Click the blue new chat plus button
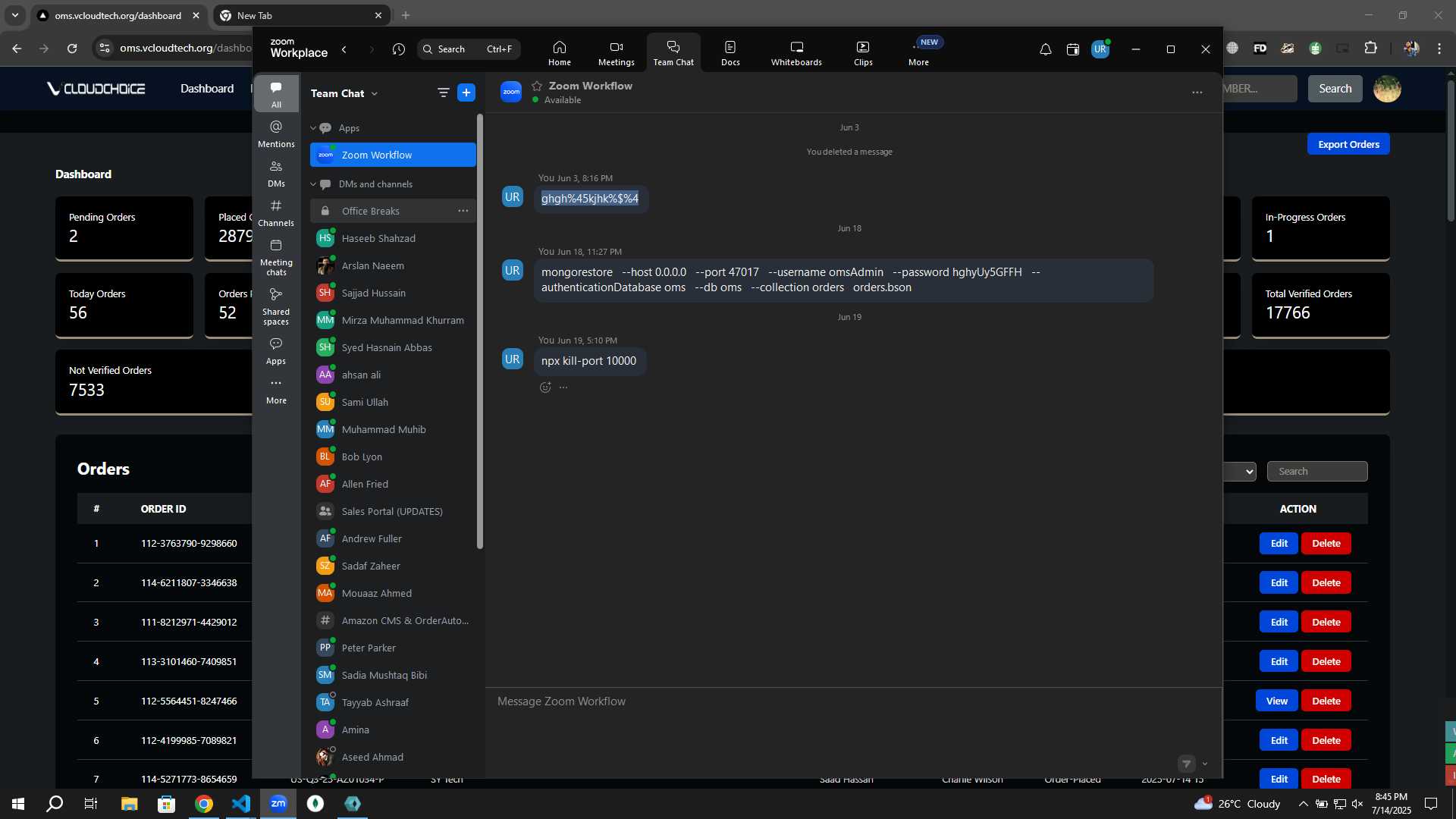1456x819 pixels. click(x=466, y=93)
